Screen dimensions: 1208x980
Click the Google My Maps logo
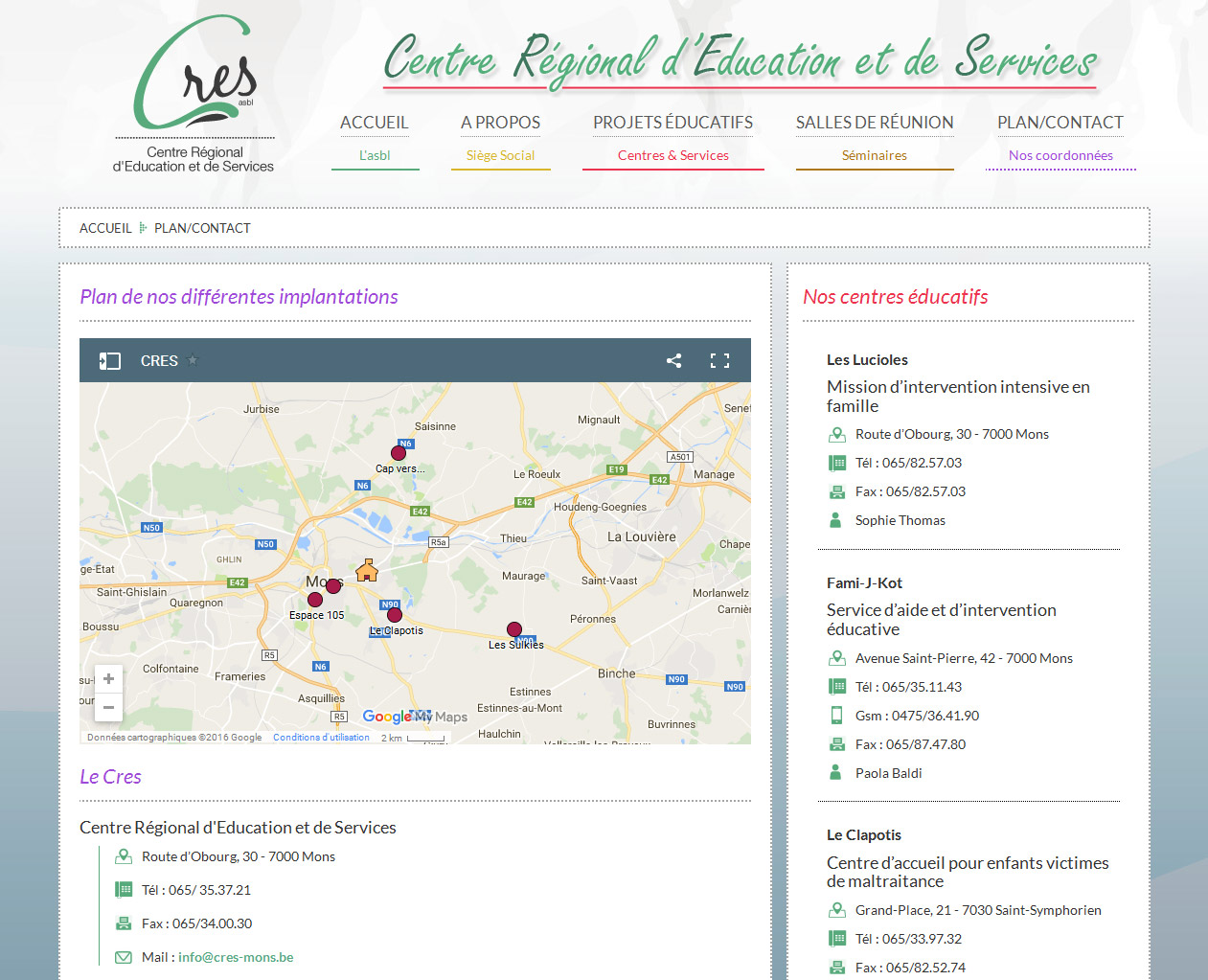415,717
